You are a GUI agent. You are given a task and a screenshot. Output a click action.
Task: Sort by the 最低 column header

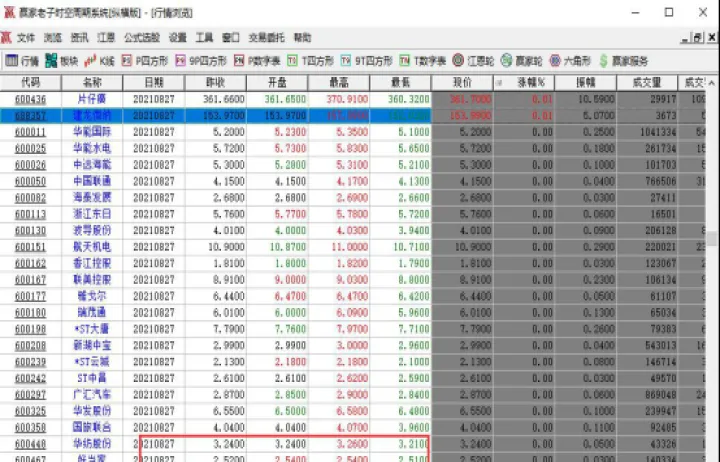pyautogui.click(x=400, y=83)
